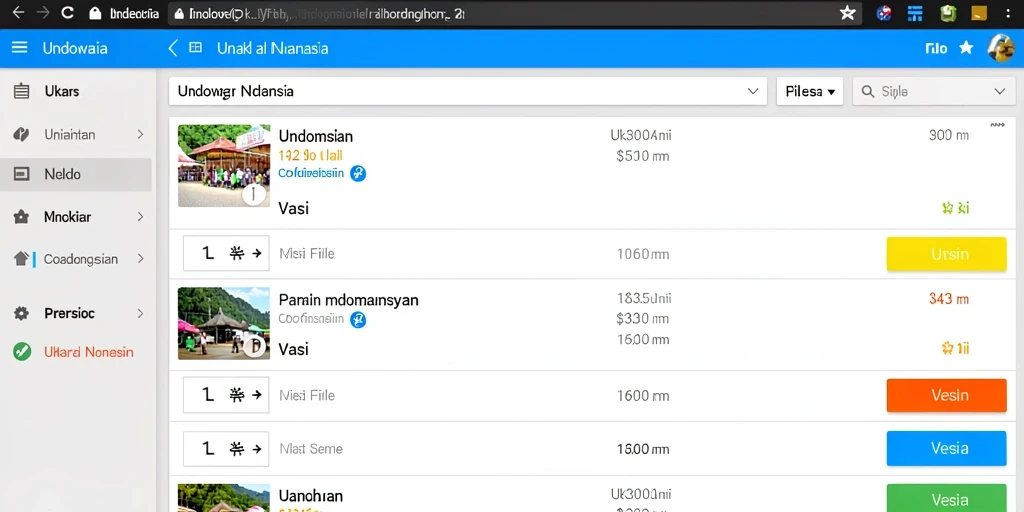Viewport: 1024px width, 512px height.
Task: Click the Mat Seme row label
Action: [x=311, y=449]
